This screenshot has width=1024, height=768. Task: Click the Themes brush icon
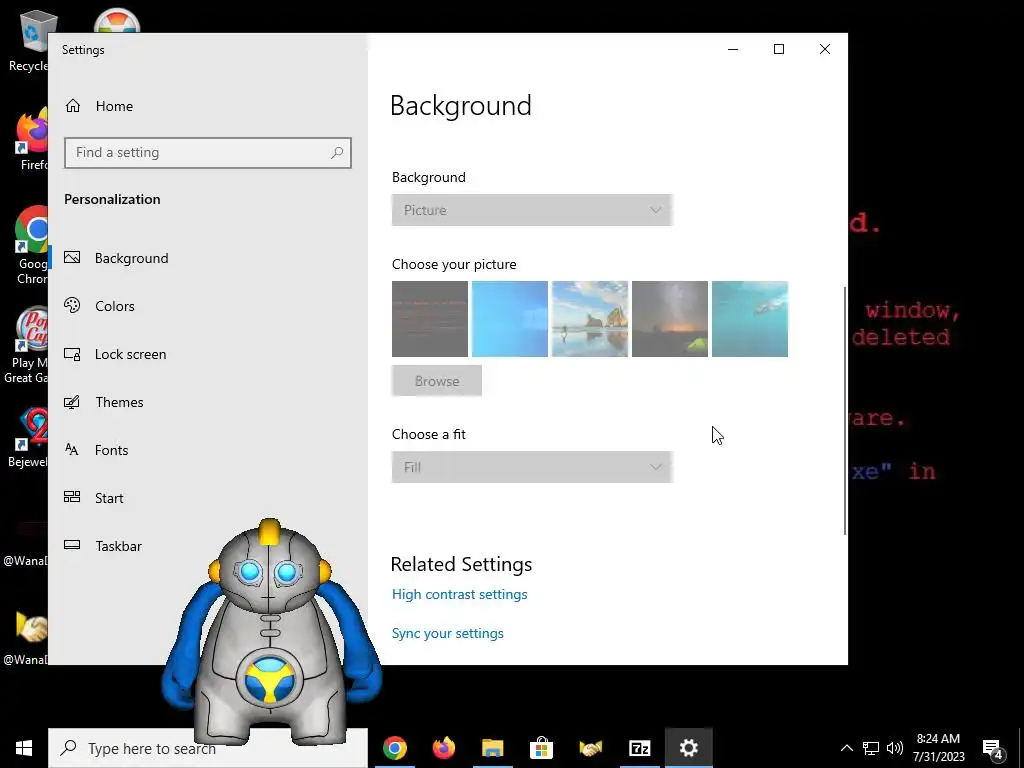point(72,402)
